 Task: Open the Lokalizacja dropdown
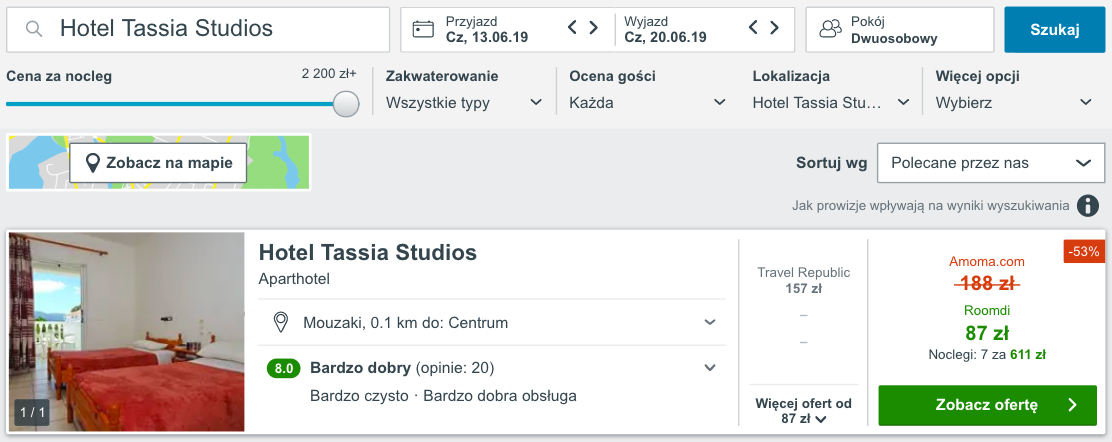click(x=830, y=103)
